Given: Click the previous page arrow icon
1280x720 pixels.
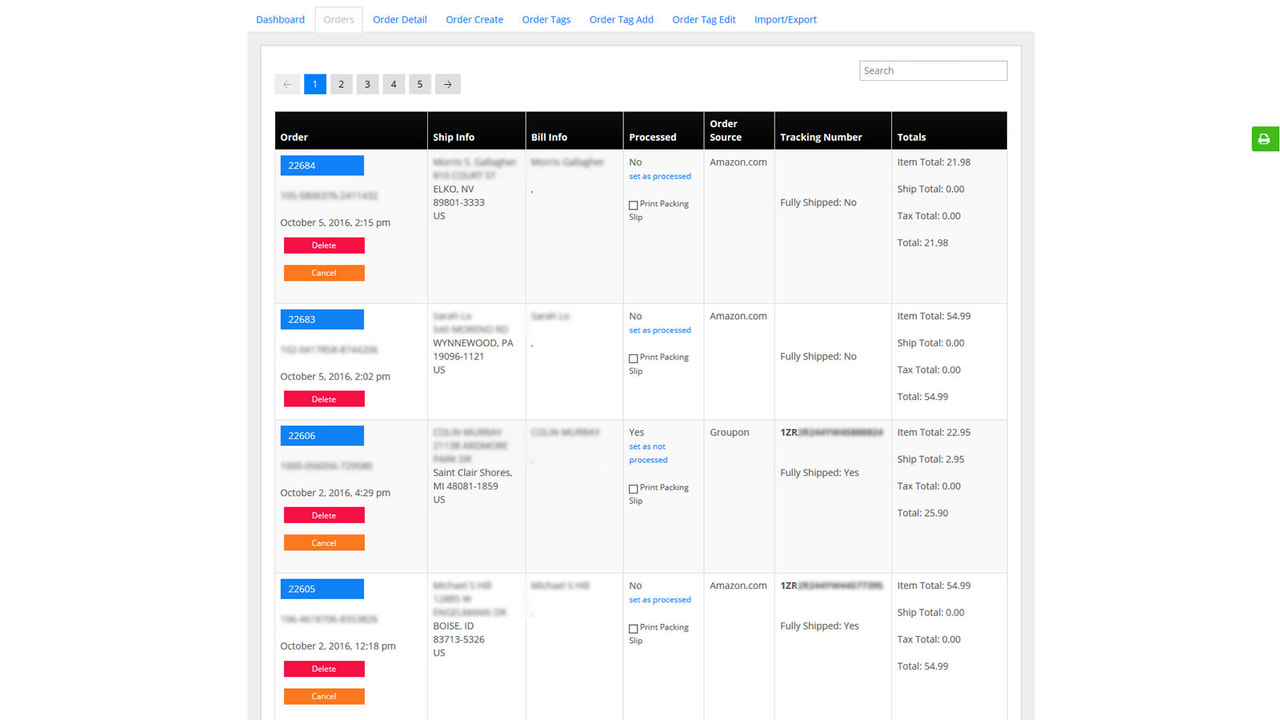Looking at the screenshot, I should (x=287, y=84).
